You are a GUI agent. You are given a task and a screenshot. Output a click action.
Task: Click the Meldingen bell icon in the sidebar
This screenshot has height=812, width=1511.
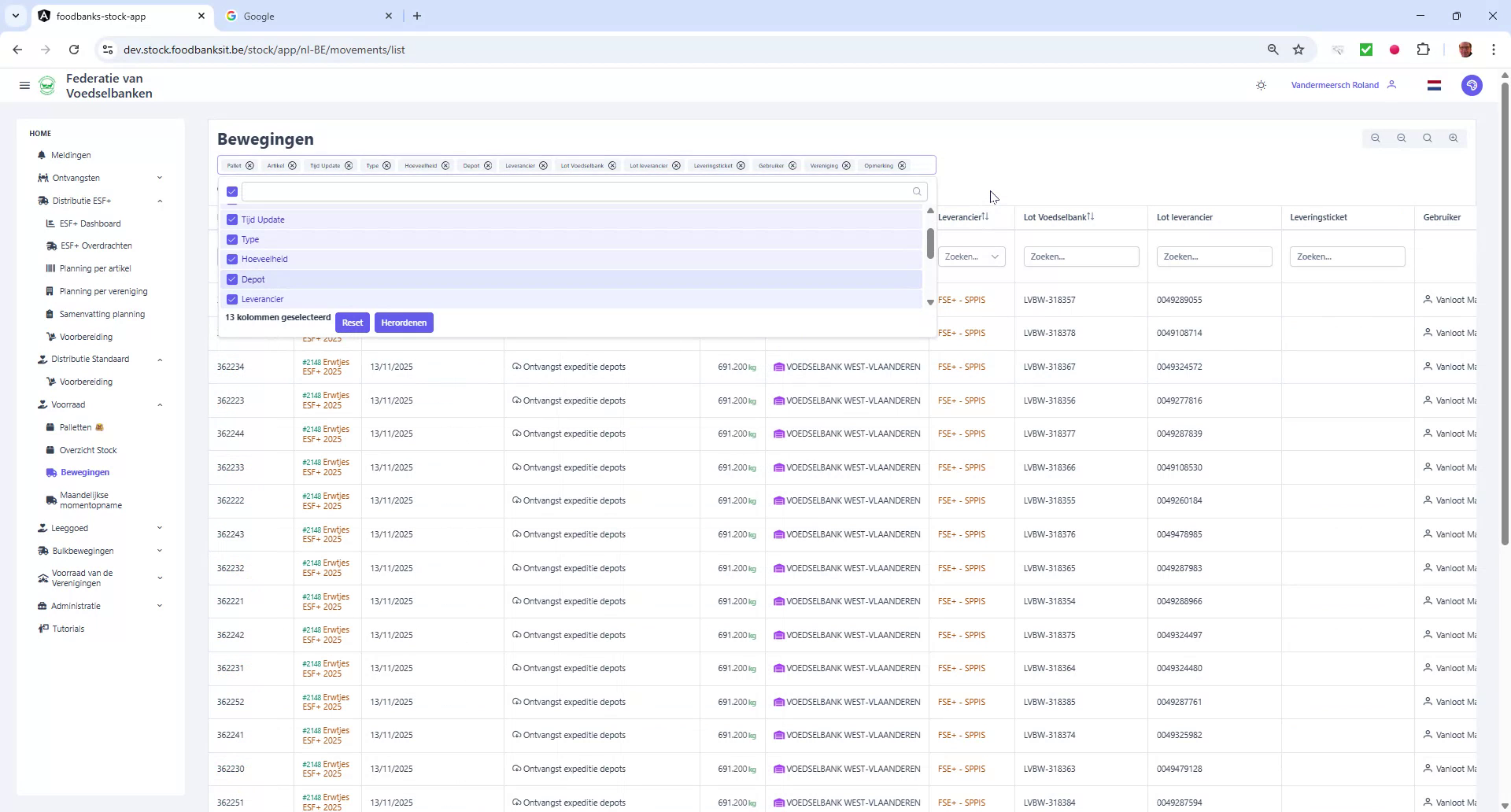(x=43, y=155)
